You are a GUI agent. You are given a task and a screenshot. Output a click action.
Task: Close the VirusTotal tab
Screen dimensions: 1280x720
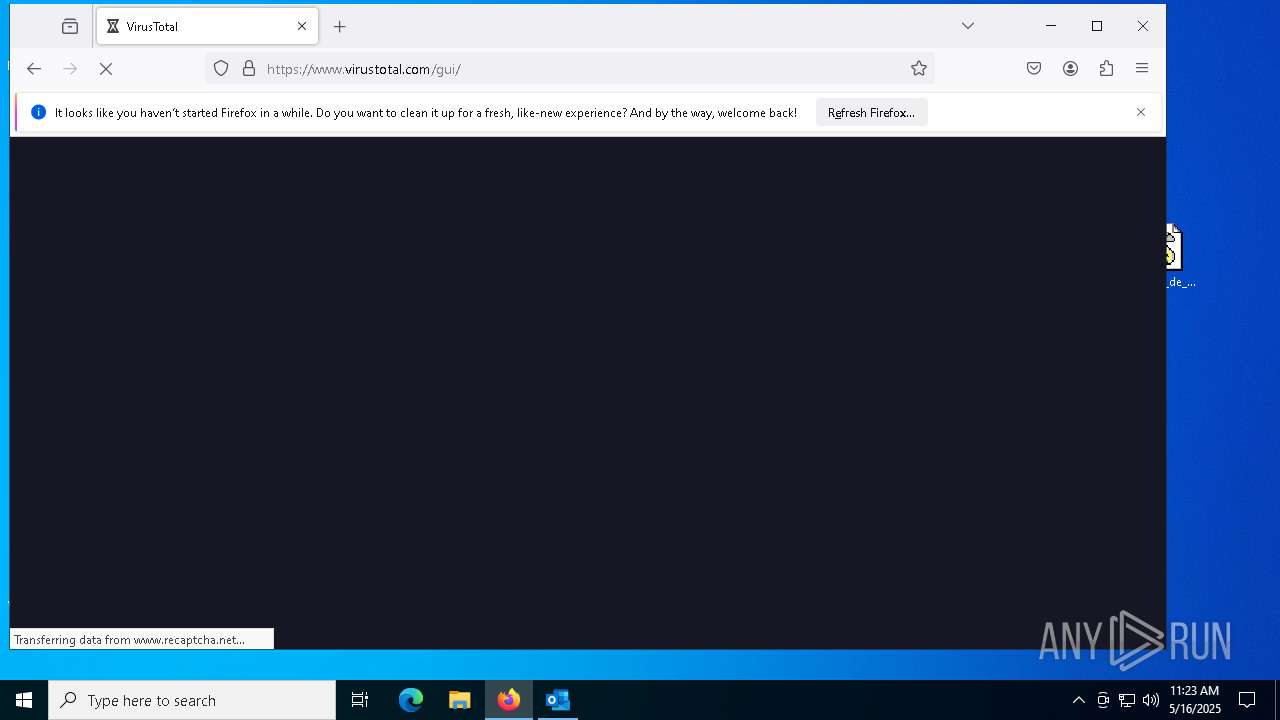[302, 27]
